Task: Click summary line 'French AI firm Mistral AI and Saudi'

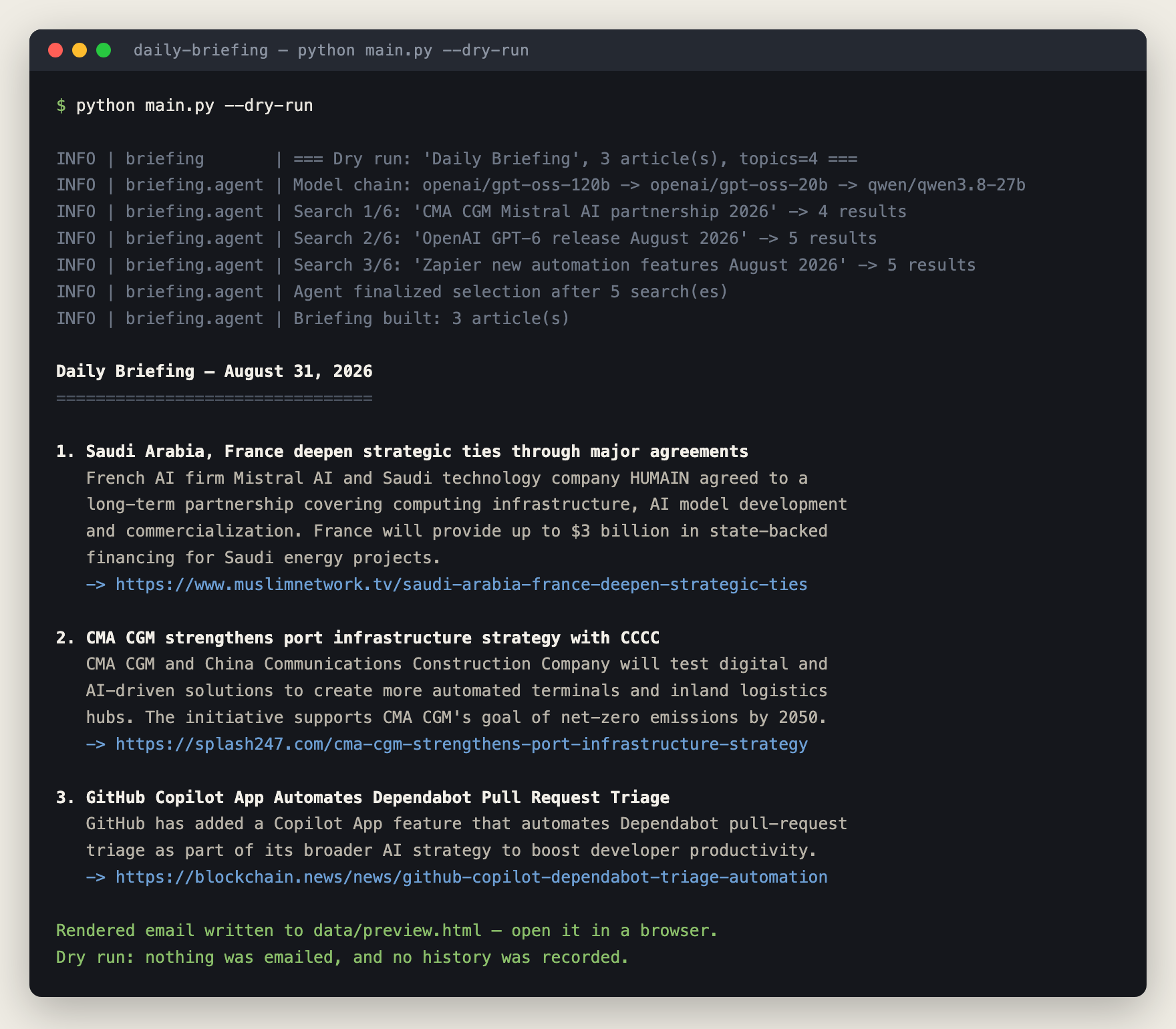Action: pyautogui.click(x=447, y=478)
